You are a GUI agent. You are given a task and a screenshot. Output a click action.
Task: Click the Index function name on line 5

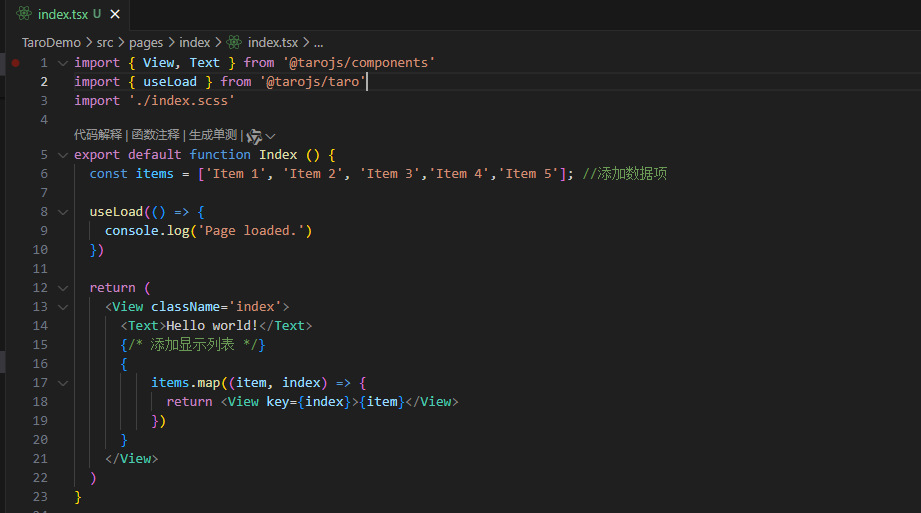278,155
